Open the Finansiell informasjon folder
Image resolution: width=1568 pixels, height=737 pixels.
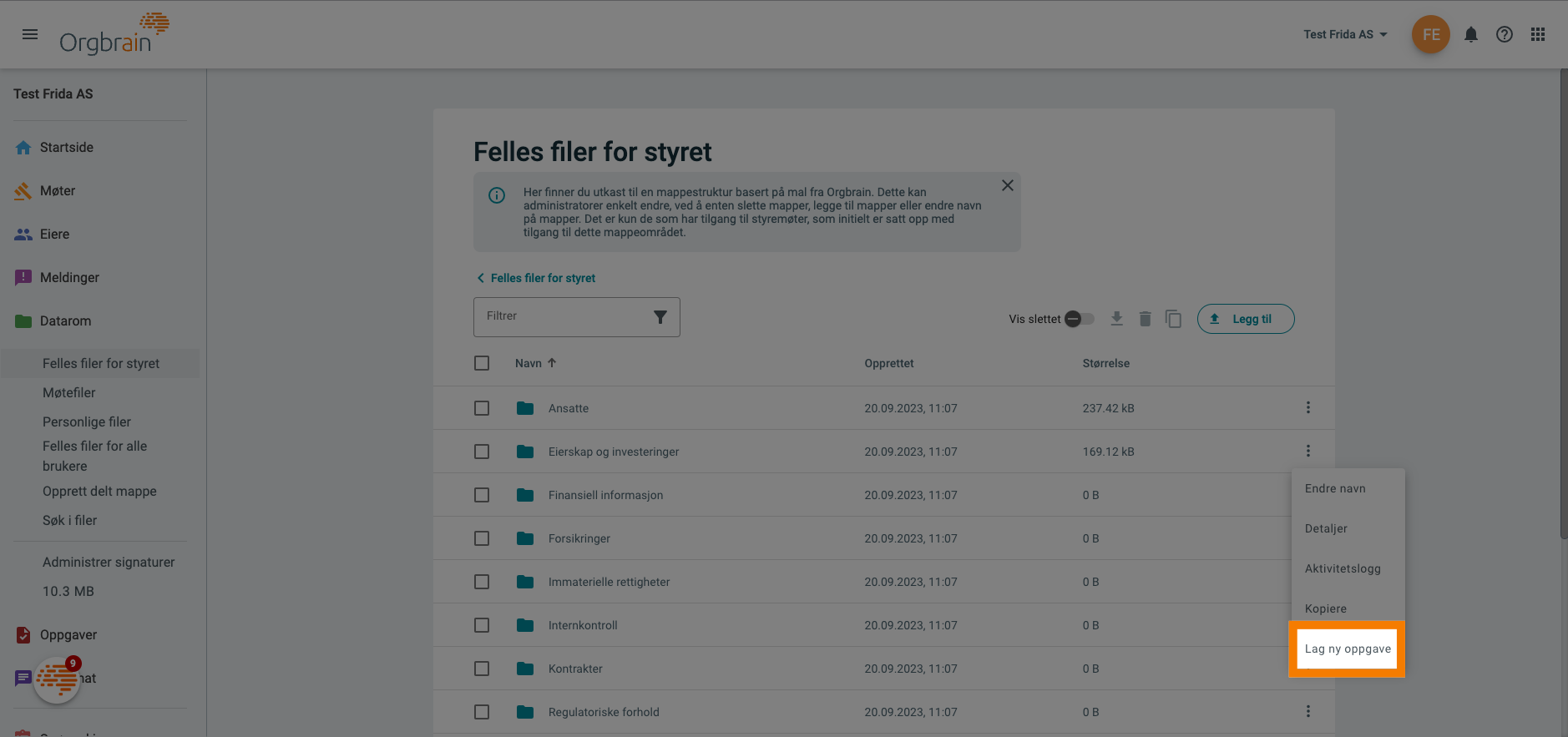click(x=605, y=495)
